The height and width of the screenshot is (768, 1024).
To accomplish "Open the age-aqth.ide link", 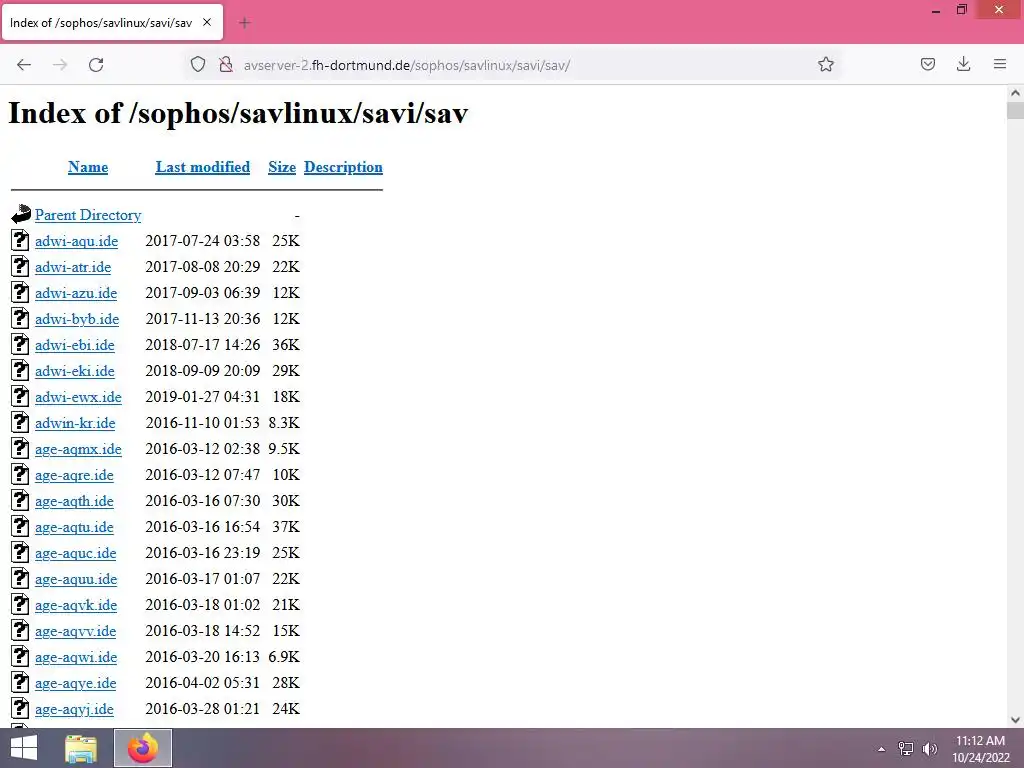I will pos(74,501).
